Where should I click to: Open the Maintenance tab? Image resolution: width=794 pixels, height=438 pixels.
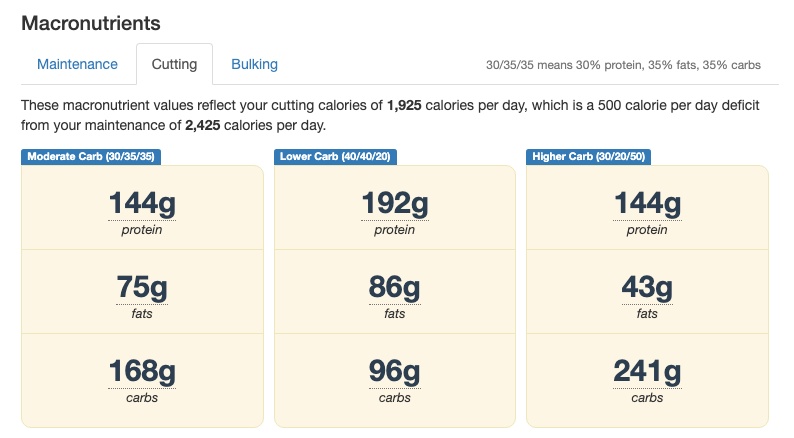point(77,64)
